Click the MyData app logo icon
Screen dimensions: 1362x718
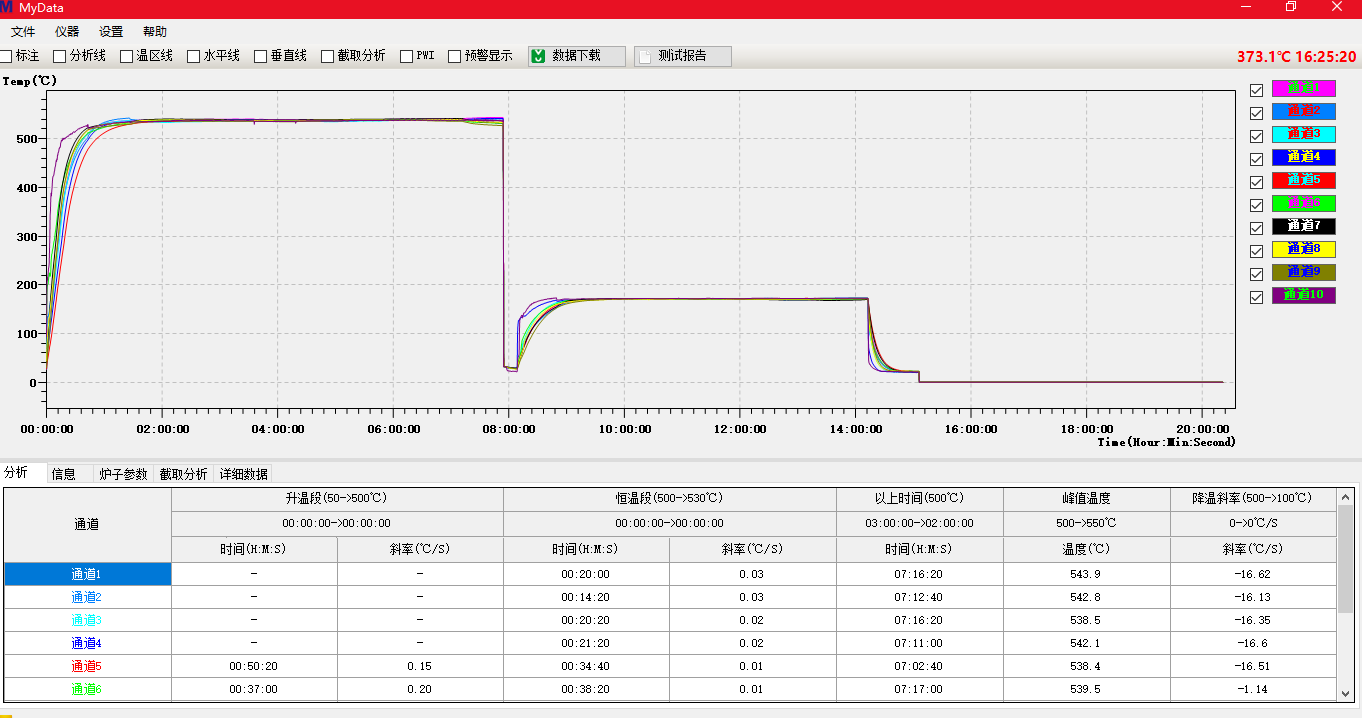point(7,8)
